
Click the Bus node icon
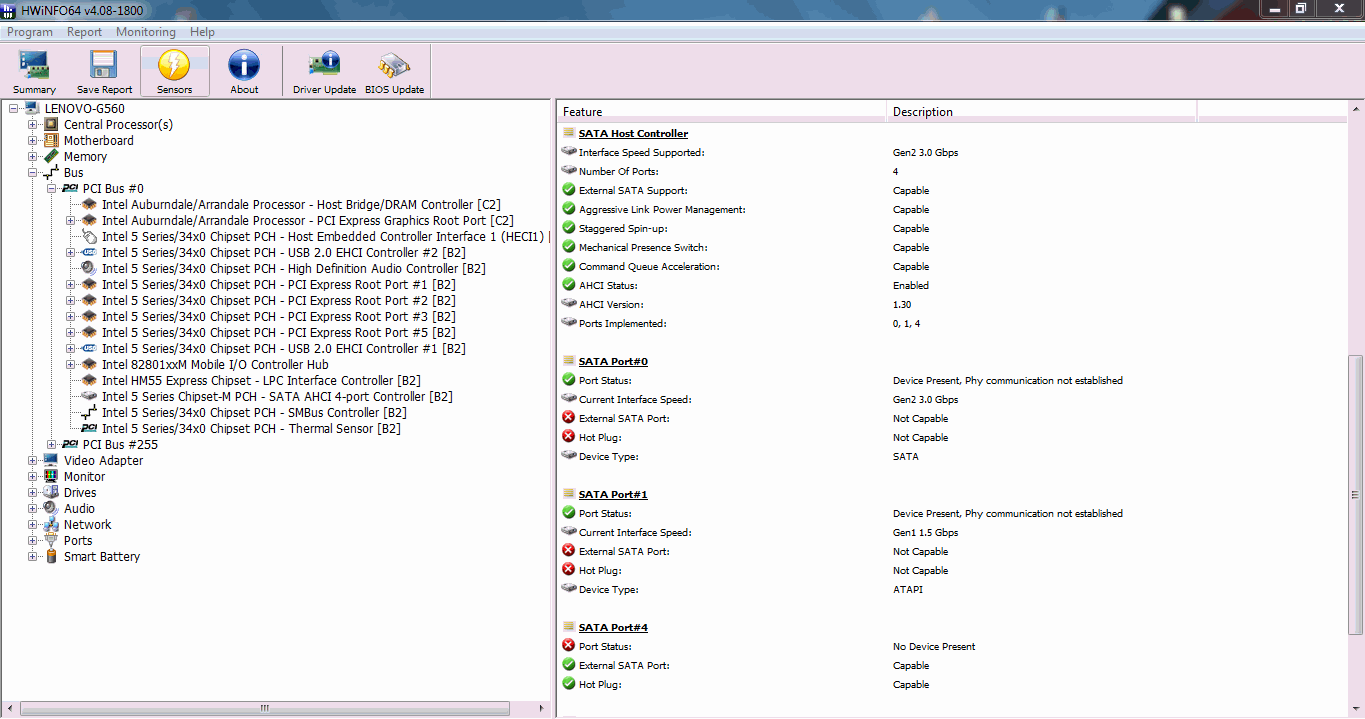point(51,173)
